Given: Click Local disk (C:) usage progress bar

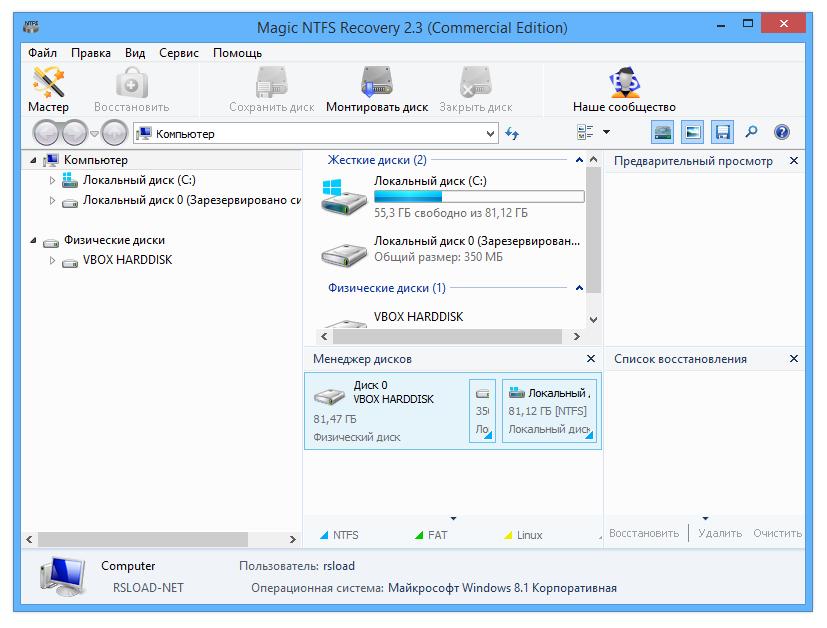Looking at the screenshot, I should click(x=479, y=197).
